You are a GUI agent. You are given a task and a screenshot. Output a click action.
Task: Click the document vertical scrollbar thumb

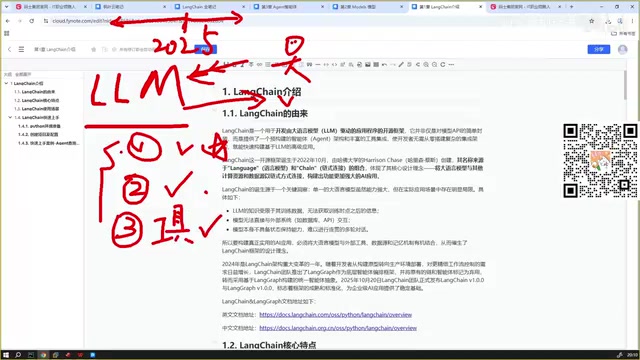[625, 86]
